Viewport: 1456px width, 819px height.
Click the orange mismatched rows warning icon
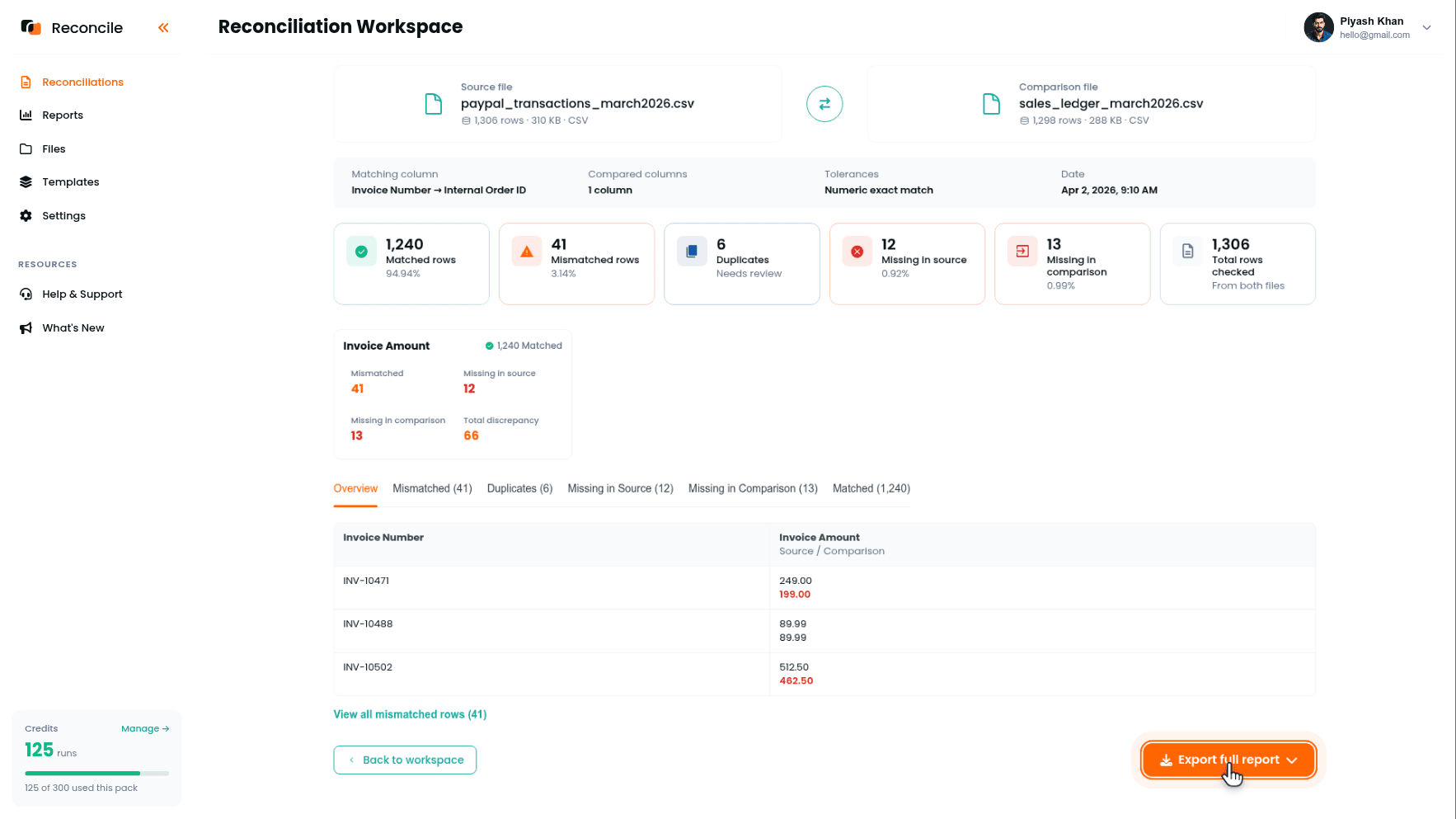tap(527, 252)
